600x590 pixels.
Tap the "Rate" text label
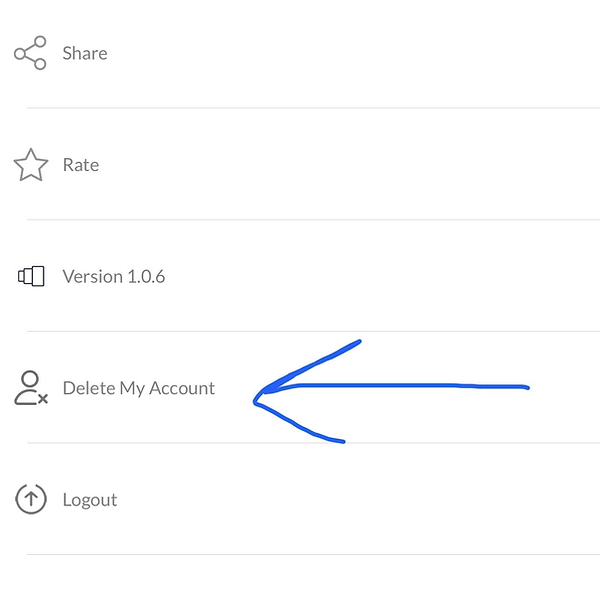point(81,165)
